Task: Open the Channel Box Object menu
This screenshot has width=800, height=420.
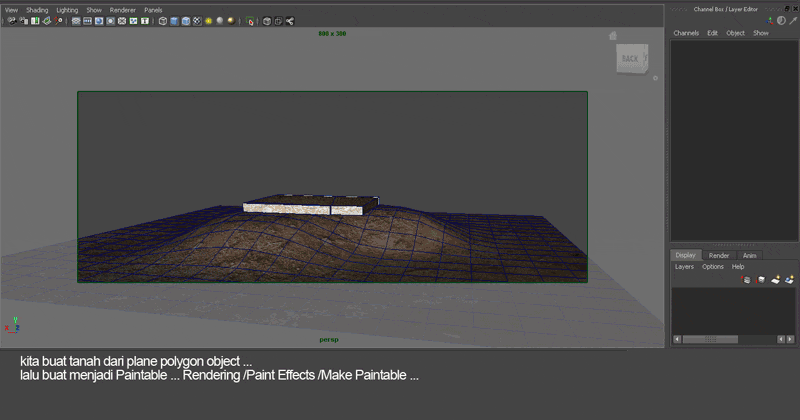Action: [x=735, y=33]
